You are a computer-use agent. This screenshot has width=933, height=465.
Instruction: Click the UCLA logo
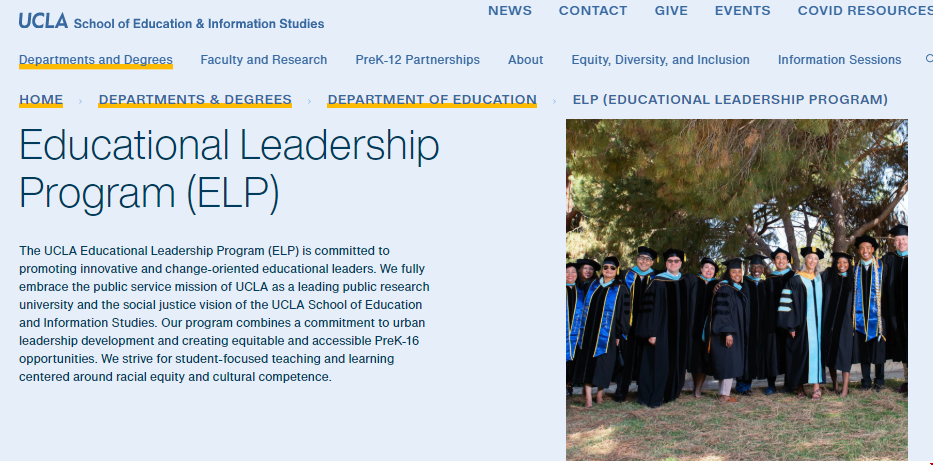(43, 20)
